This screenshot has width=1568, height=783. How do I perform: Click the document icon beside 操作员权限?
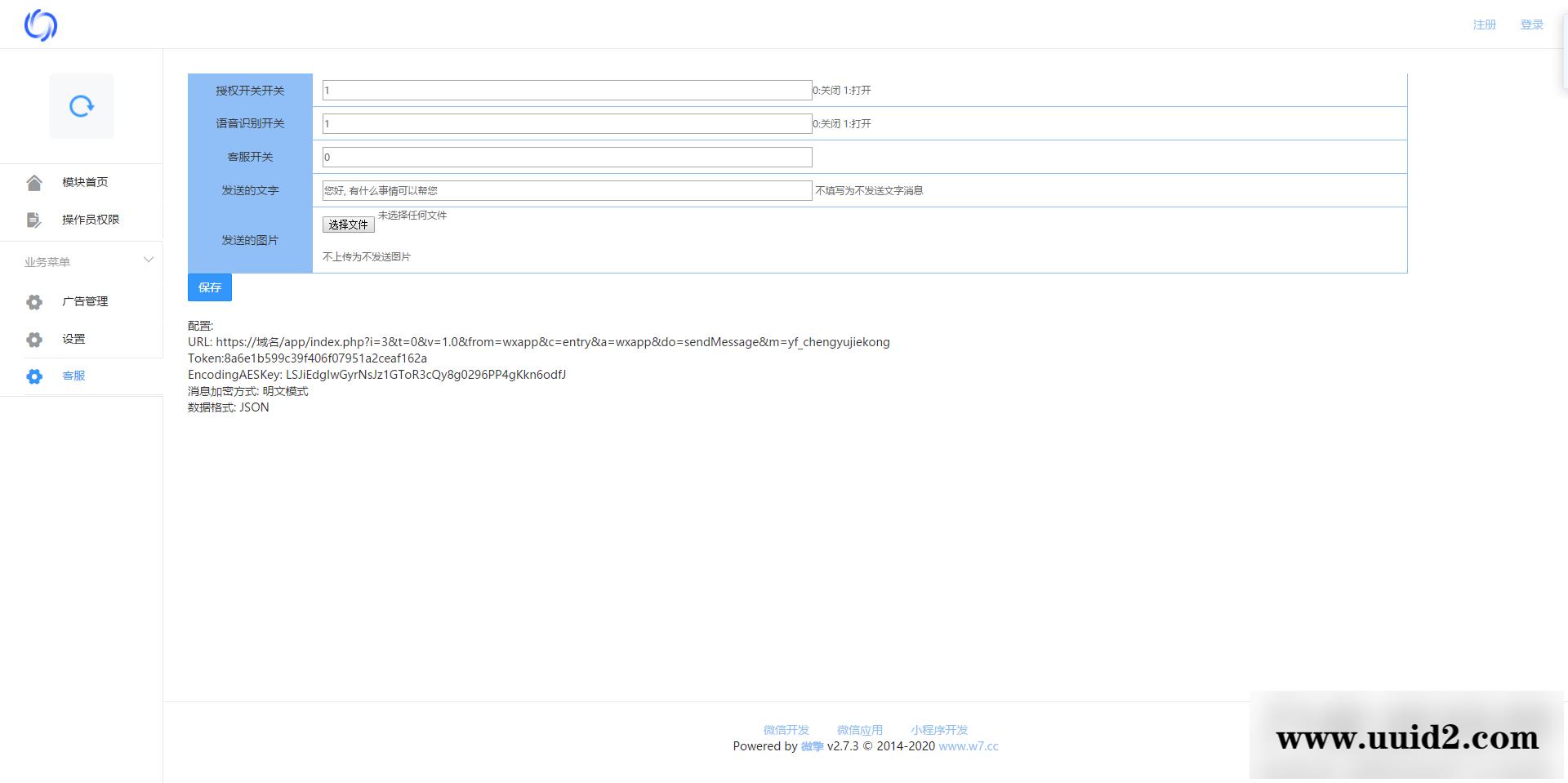pyautogui.click(x=34, y=220)
